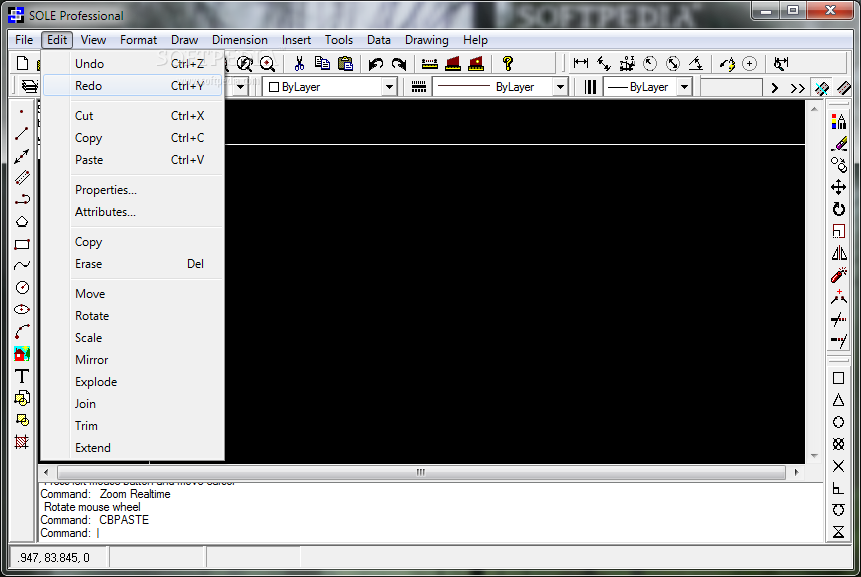Toggle the Endpoint square snap
This screenshot has width=861, height=577.
(838, 378)
